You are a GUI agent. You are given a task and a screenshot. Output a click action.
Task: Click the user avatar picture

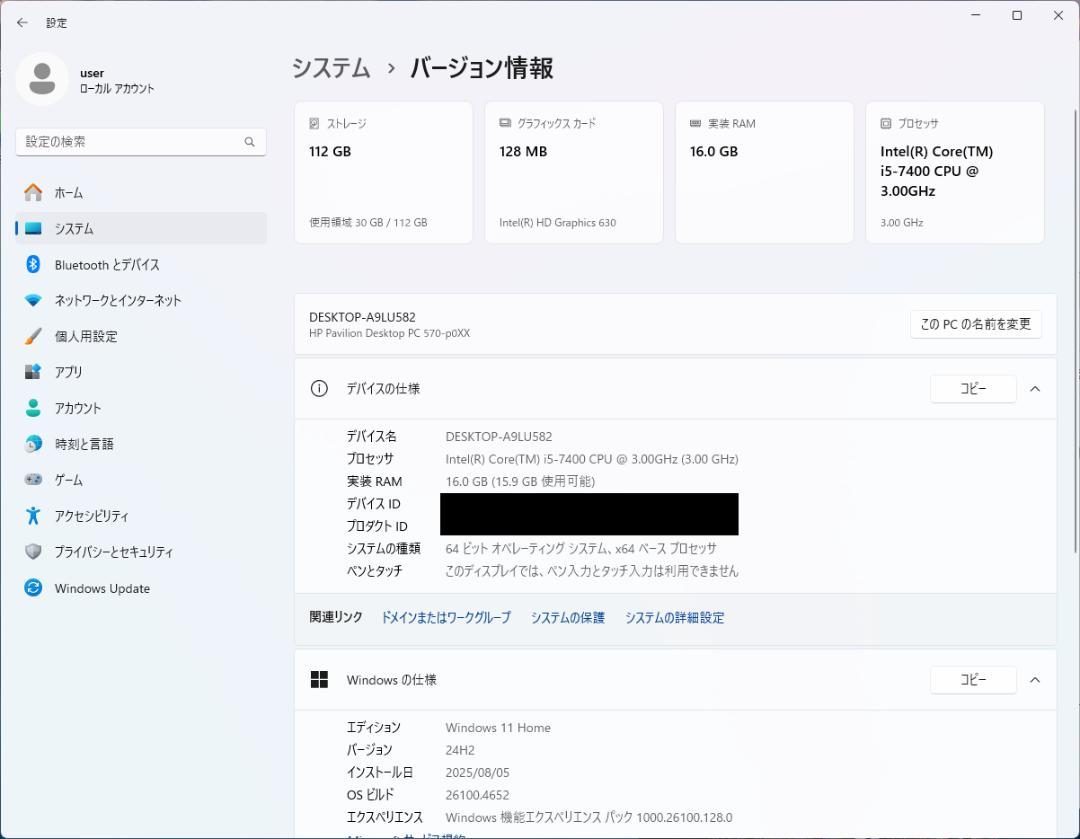[x=42, y=79]
